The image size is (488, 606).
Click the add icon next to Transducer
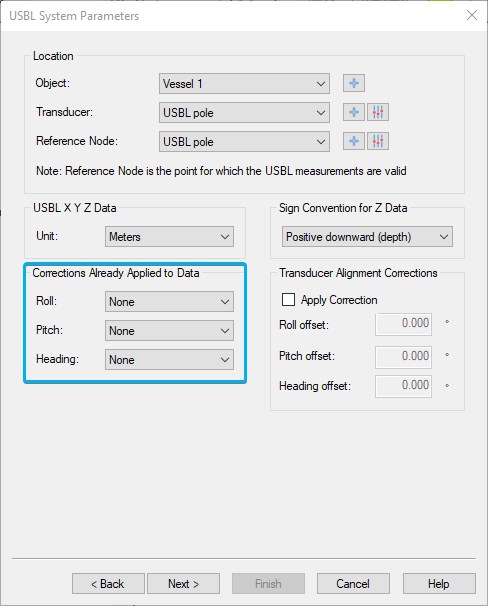(x=354, y=112)
